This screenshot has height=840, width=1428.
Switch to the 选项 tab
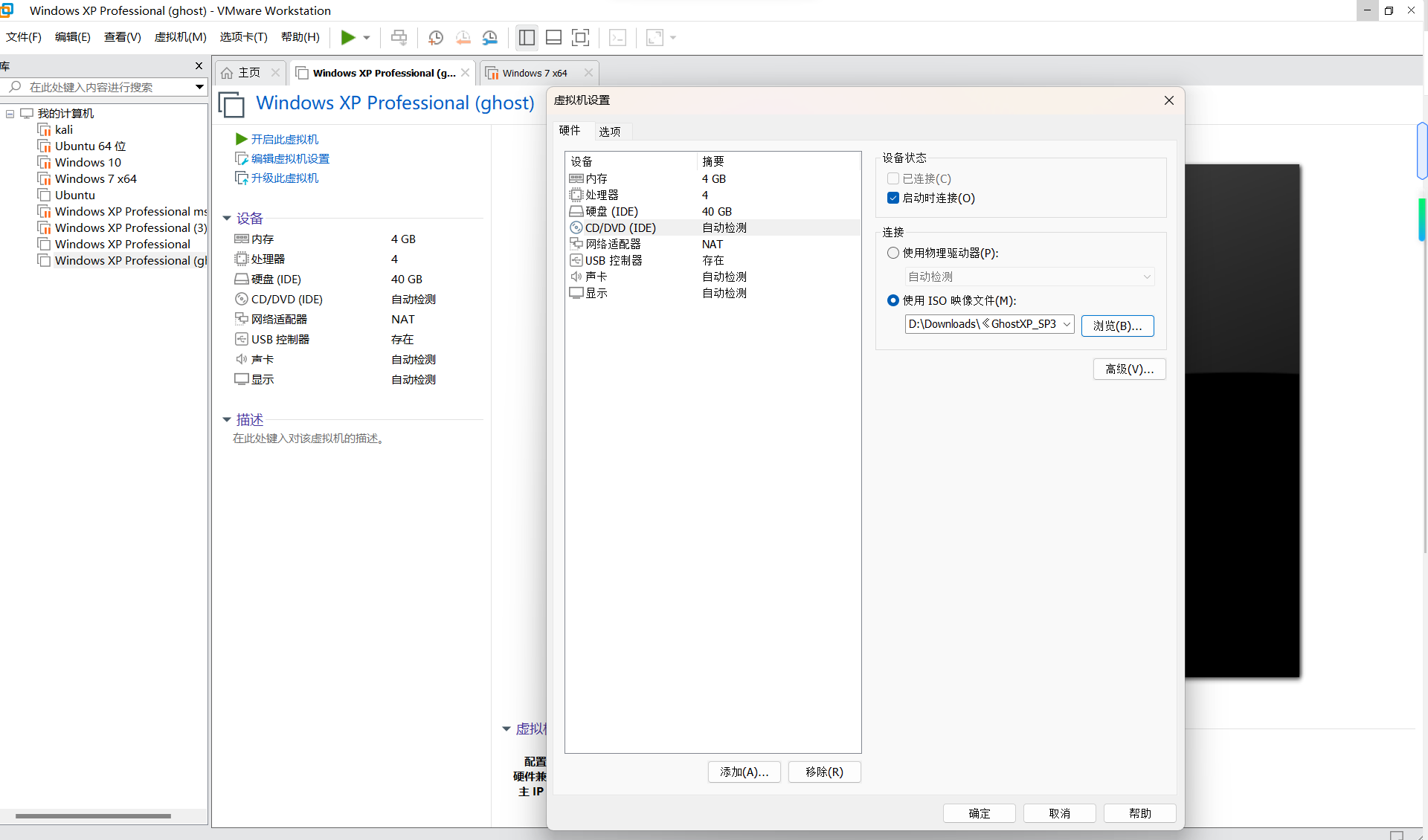point(610,132)
